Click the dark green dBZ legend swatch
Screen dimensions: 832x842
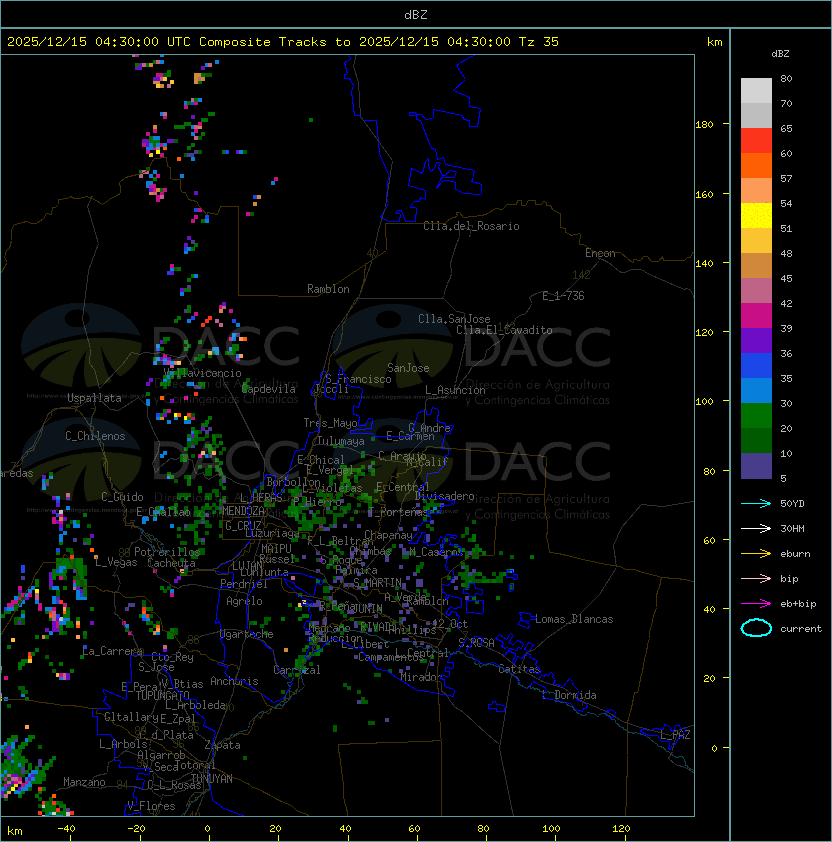click(x=756, y=440)
